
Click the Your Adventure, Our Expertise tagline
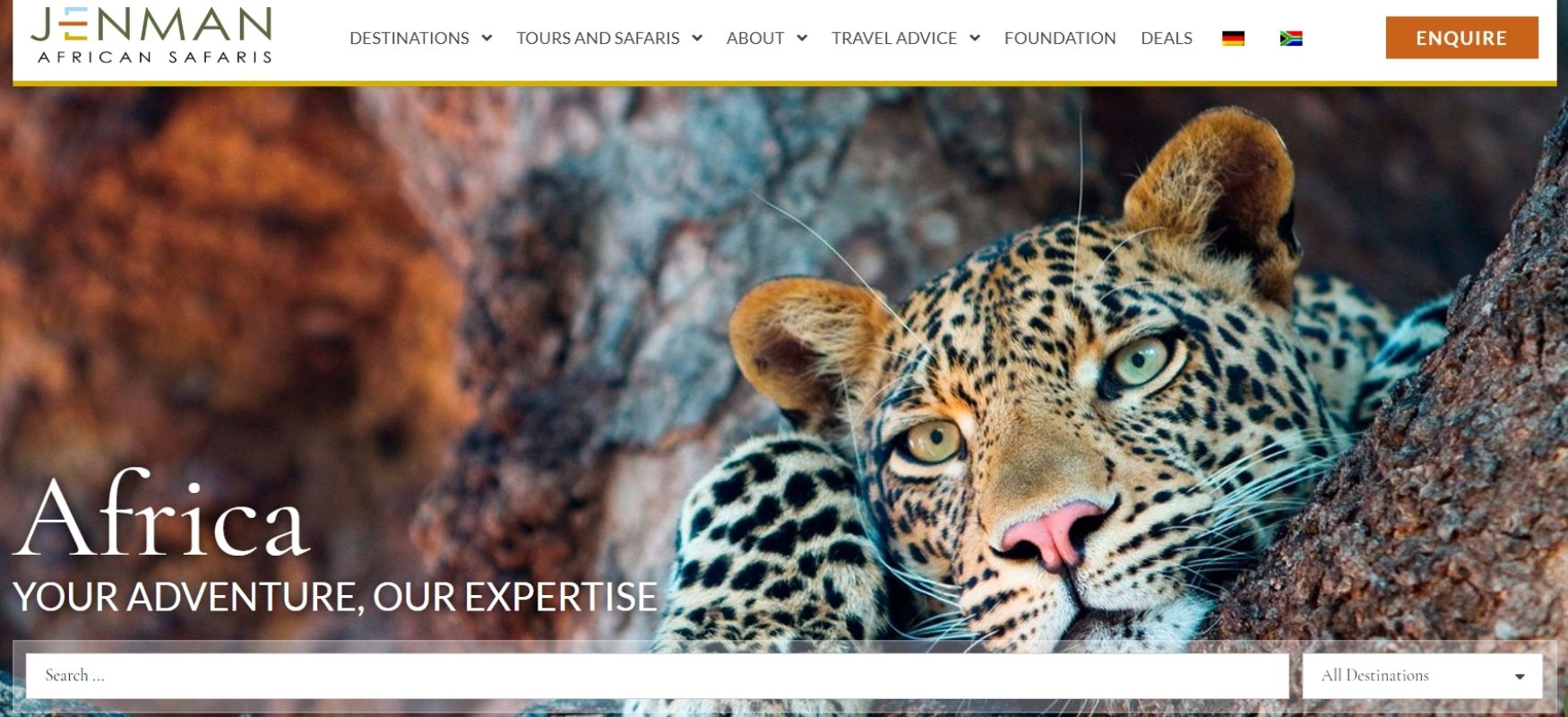[x=335, y=597]
